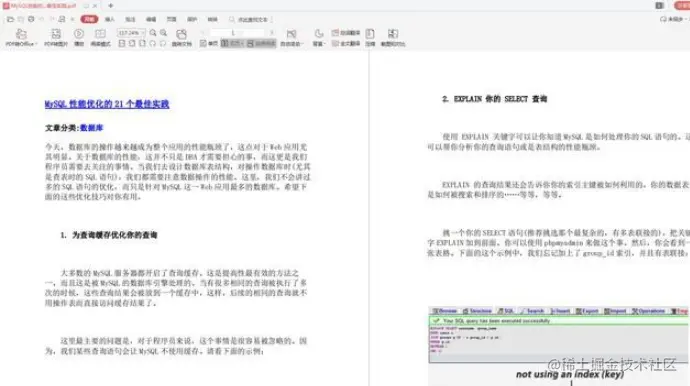Click heading '2. EXPLAIN 你的 SELECT 查询'
This screenshot has height=386, width=690.
click(x=495, y=99)
